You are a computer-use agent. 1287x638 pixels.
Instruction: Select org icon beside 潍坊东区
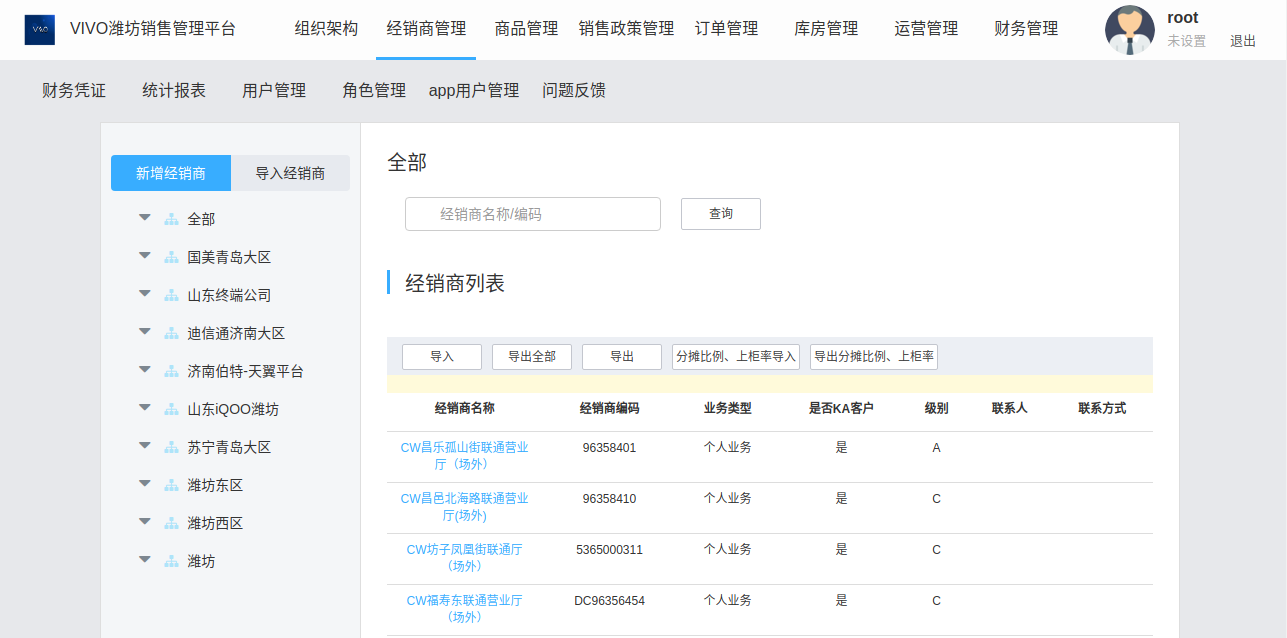tap(171, 485)
